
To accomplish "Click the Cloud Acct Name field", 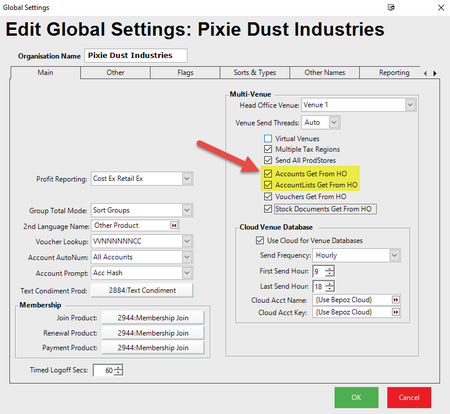I will coord(356,300).
